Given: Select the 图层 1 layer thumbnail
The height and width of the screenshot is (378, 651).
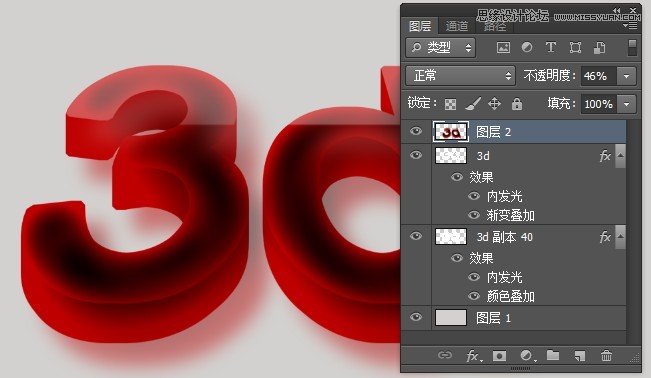Looking at the screenshot, I should [451, 318].
